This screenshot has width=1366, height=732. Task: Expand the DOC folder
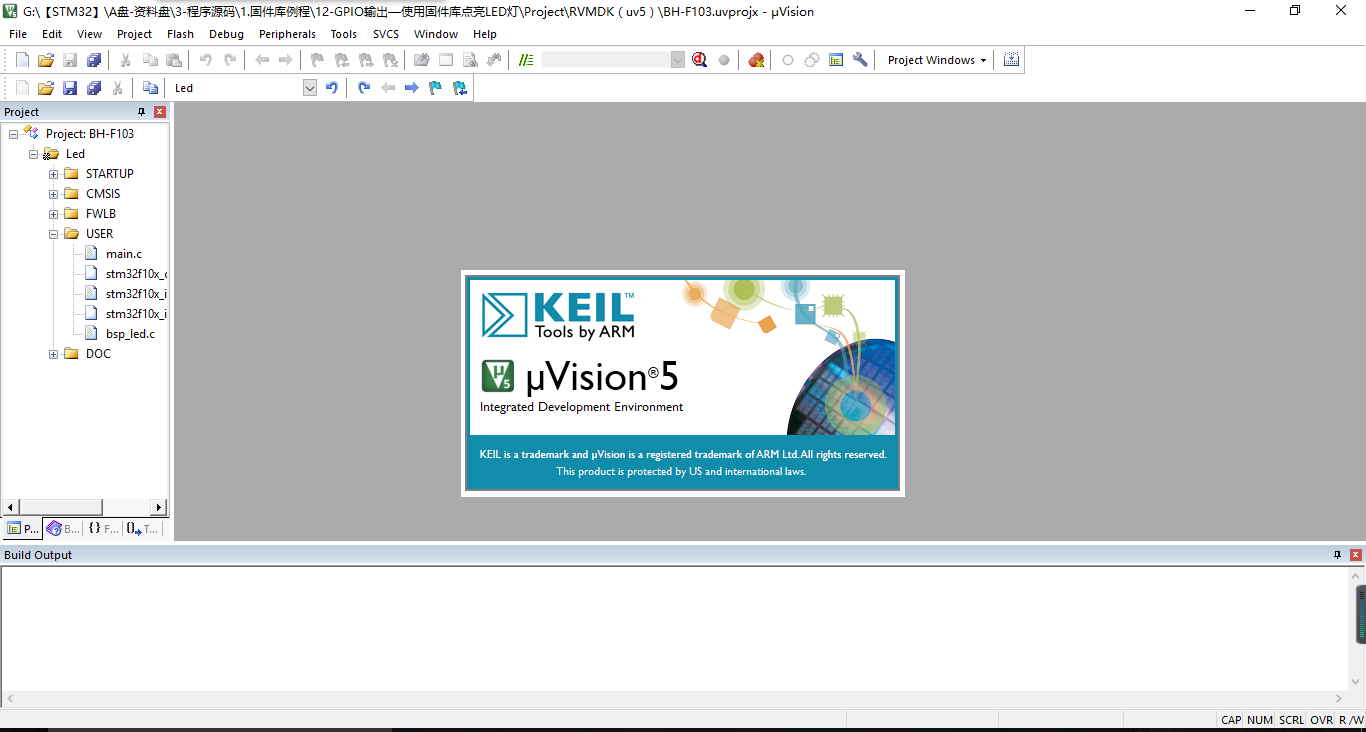coord(54,354)
